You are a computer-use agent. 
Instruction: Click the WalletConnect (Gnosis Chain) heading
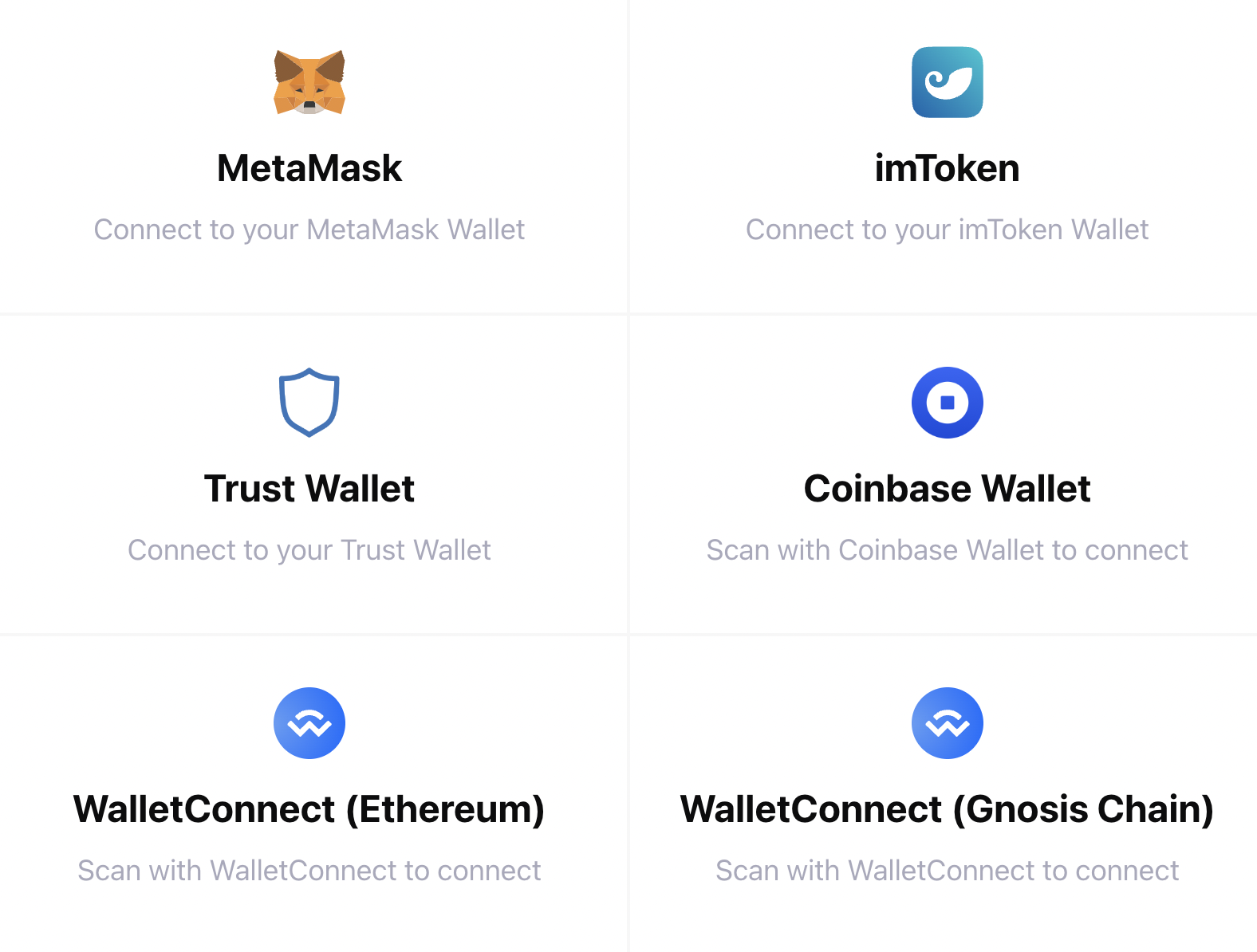point(948,809)
